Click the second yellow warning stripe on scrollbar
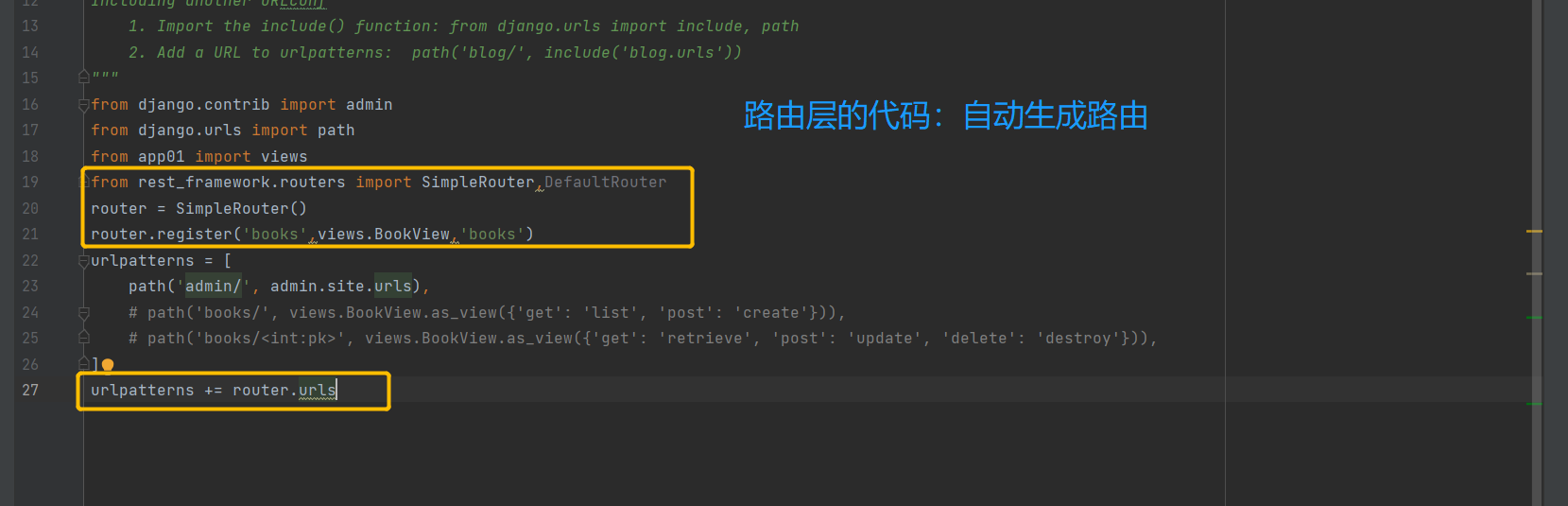The height and width of the screenshot is (506, 1568). click(1534, 273)
